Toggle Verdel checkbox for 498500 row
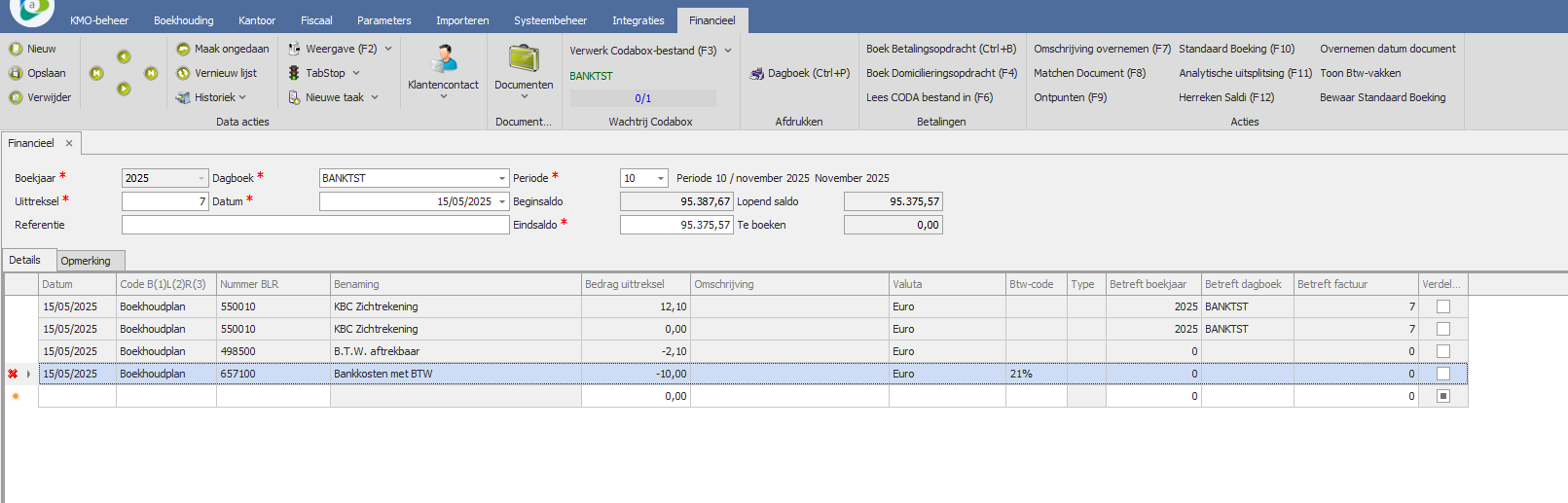The height and width of the screenshot is (503, 1568). (x=1443, y=351)
